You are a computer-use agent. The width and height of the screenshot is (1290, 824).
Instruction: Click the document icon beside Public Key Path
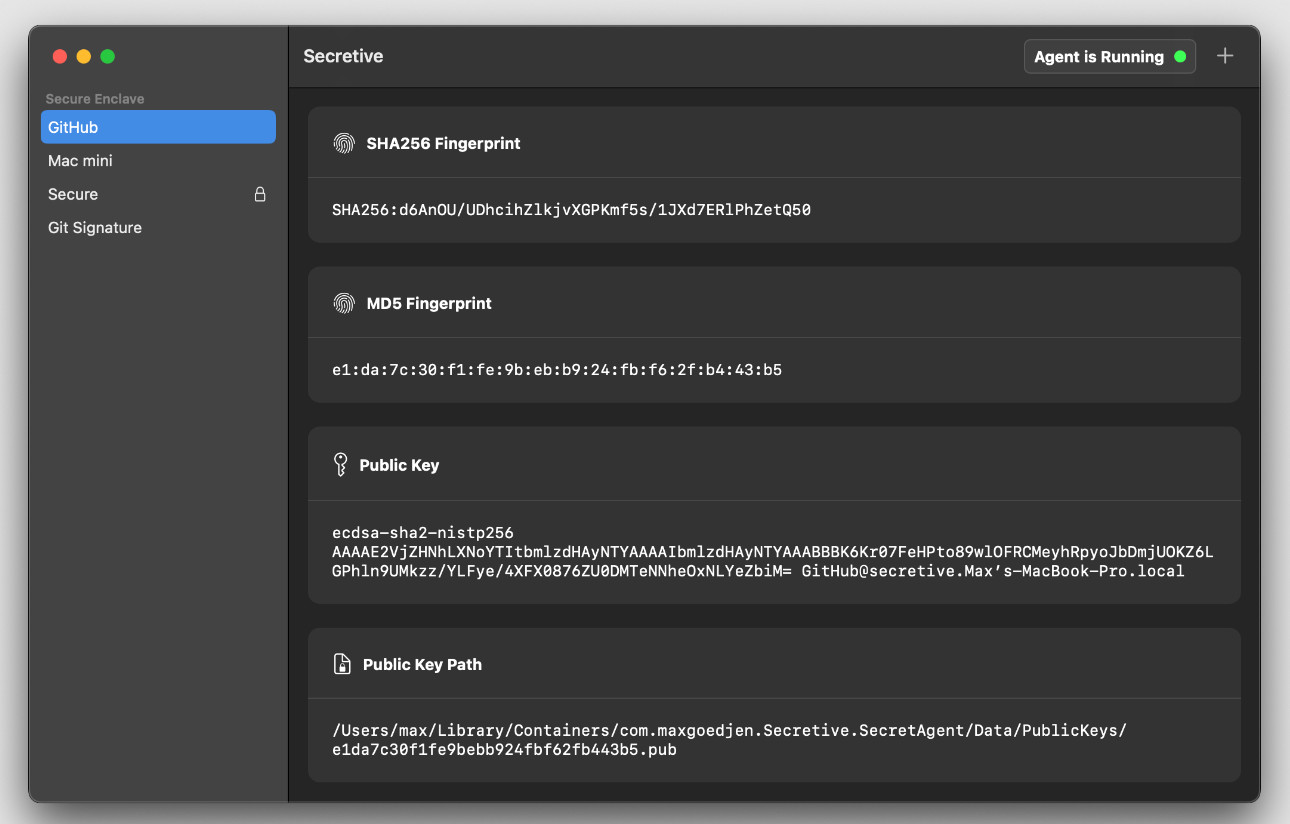(x=342, y=664)
